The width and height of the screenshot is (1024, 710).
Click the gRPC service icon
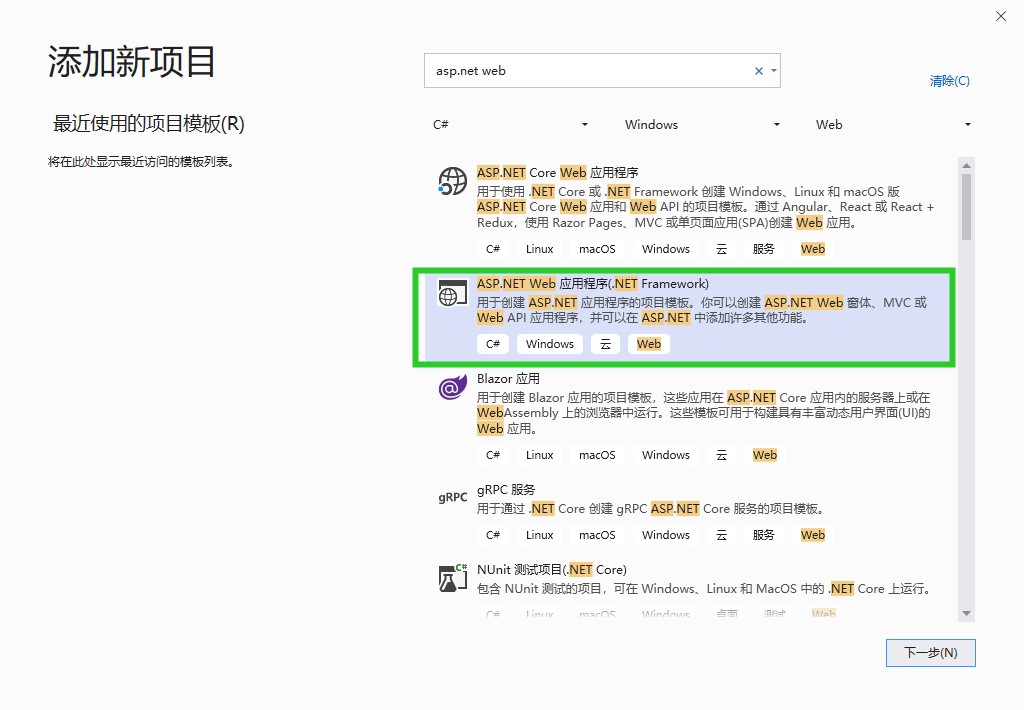pyautogui.click(x=453, y=497)
